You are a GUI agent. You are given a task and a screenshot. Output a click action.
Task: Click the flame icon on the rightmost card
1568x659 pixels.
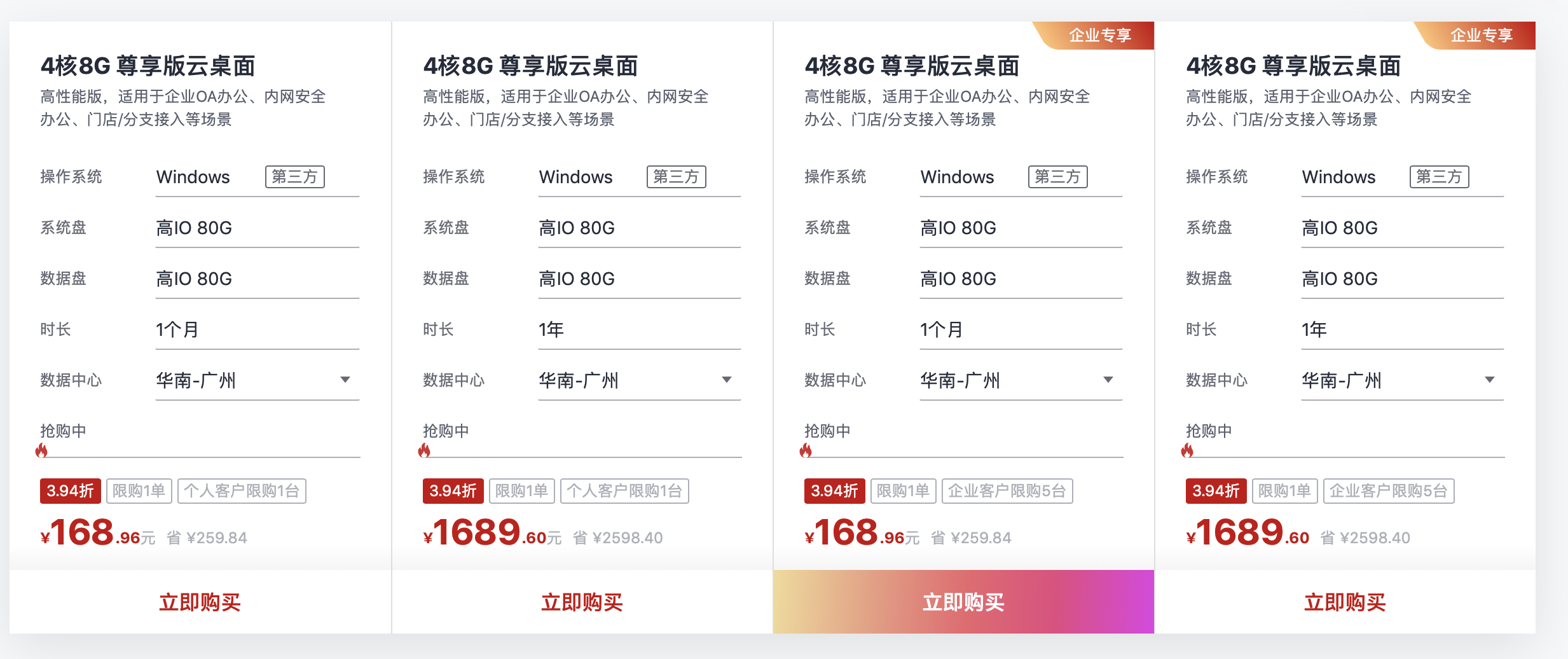[x=1189, y=453]
